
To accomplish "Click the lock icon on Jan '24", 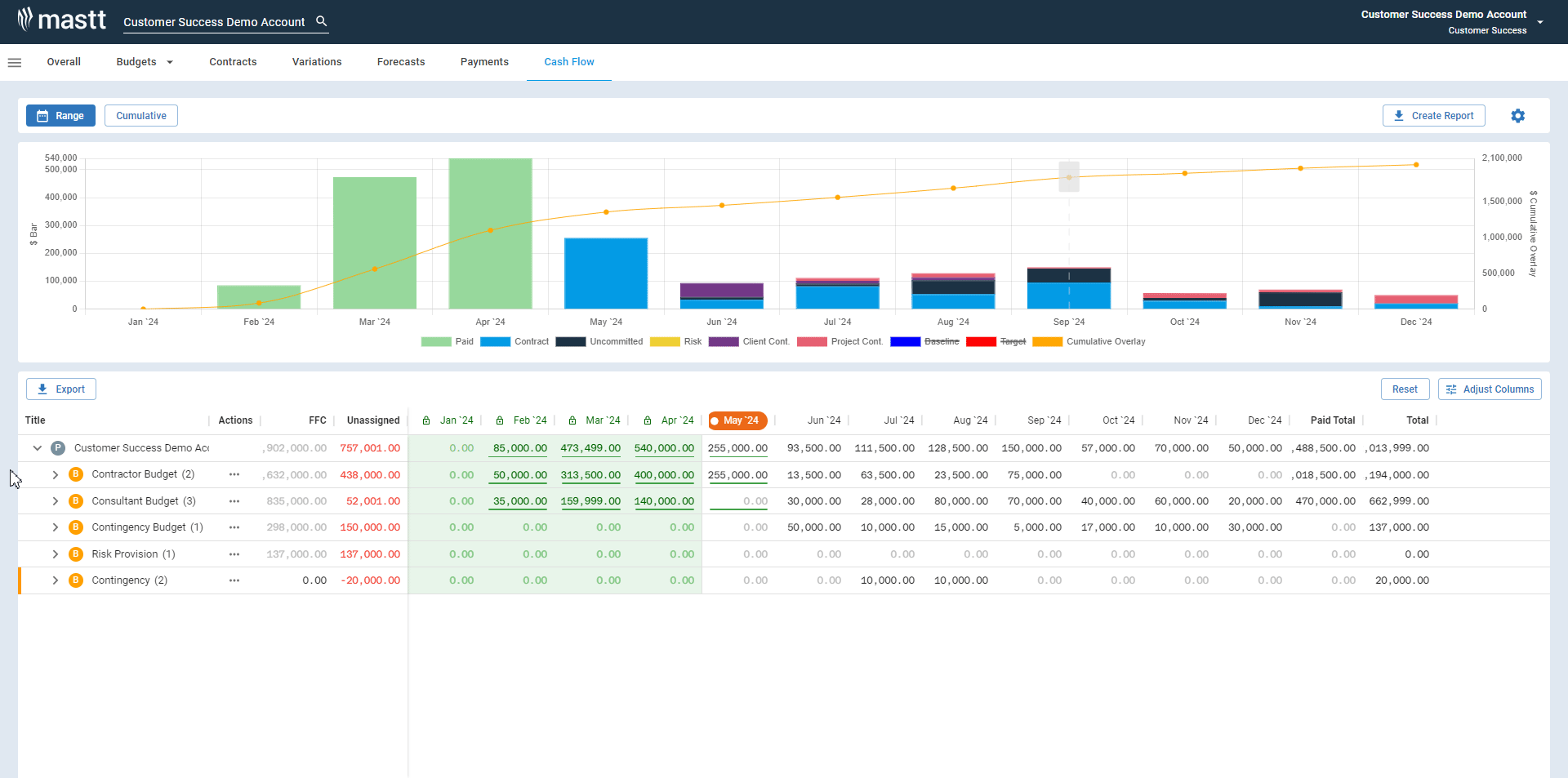I will [426, 420].
